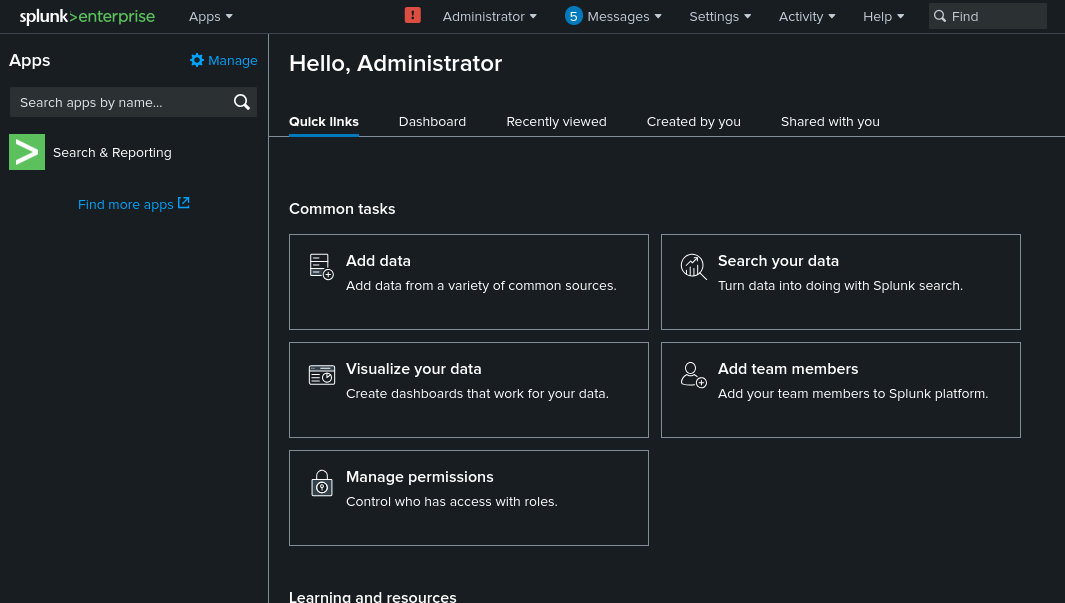Screen dimensions: 1065x603
Task: Click the splunk enterprise logo
Action: coord(87,16)
